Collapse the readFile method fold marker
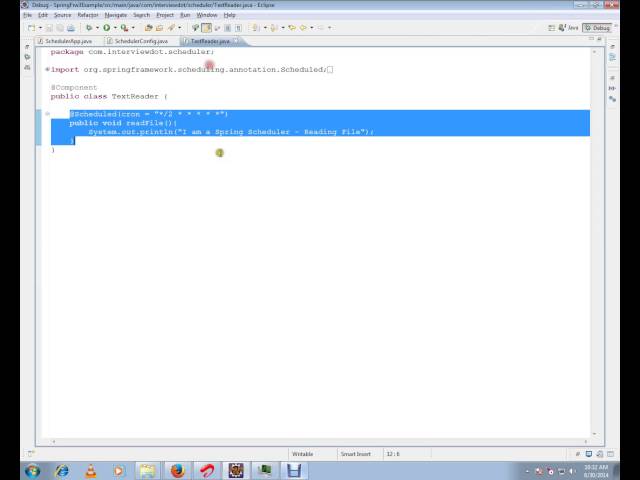640x480 pixels. (x=47, y=114)
